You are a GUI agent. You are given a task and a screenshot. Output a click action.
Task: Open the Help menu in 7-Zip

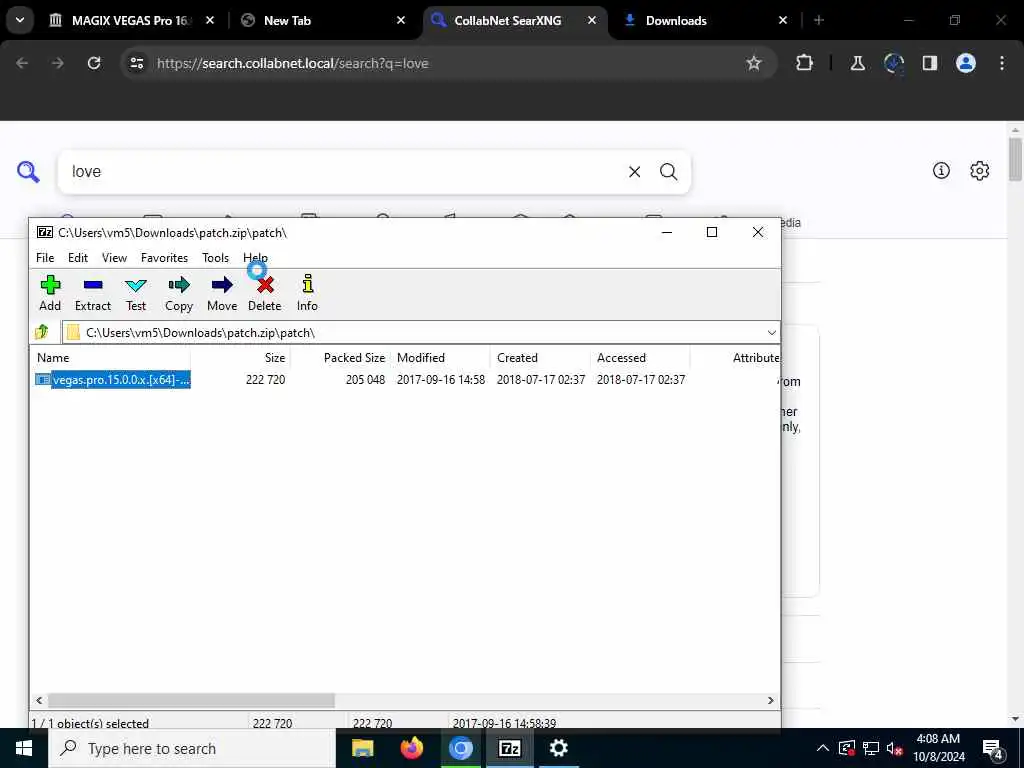[x=255, y=258]
